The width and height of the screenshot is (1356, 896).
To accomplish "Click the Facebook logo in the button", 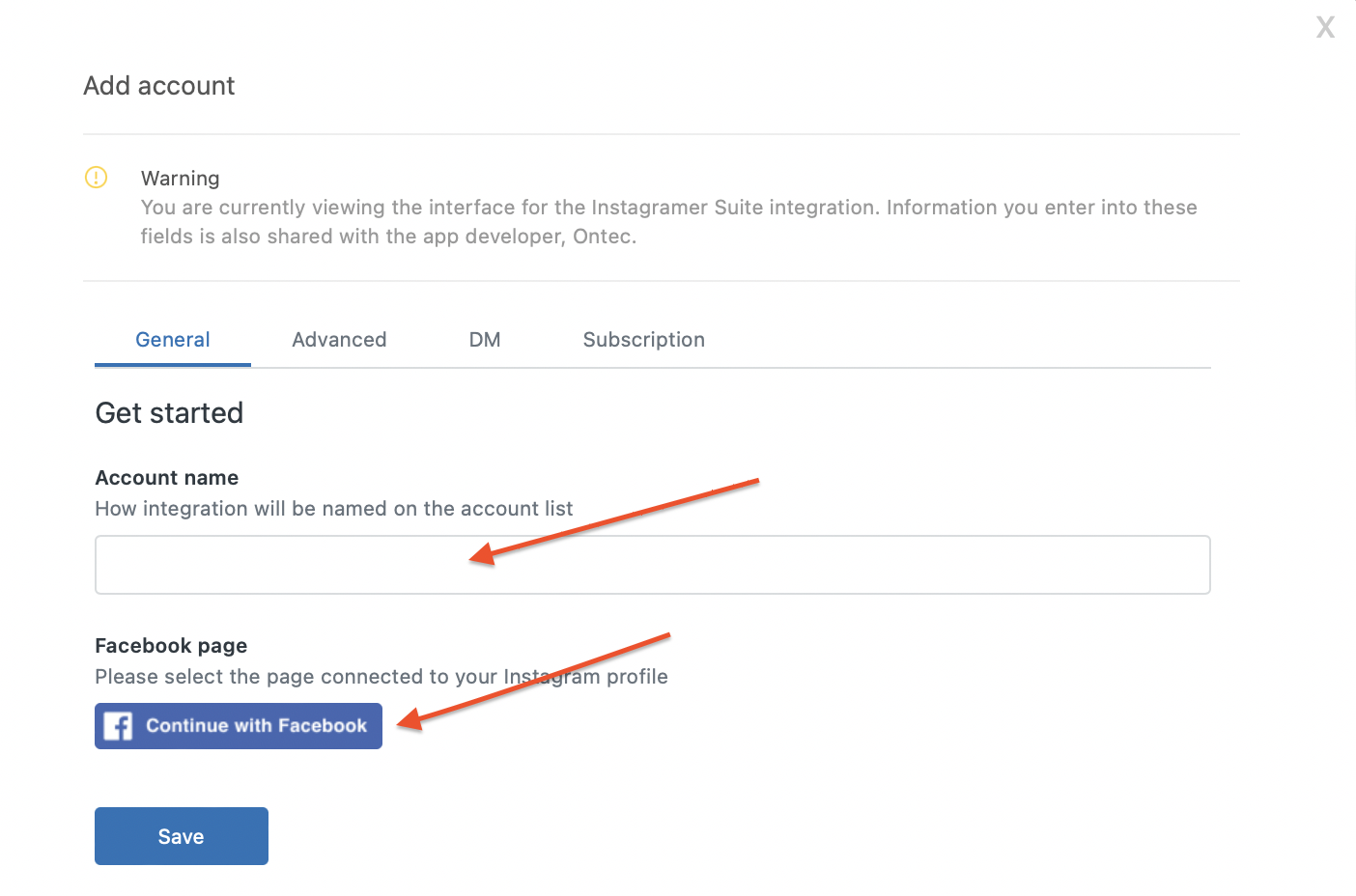I will [x=118, y=726].
